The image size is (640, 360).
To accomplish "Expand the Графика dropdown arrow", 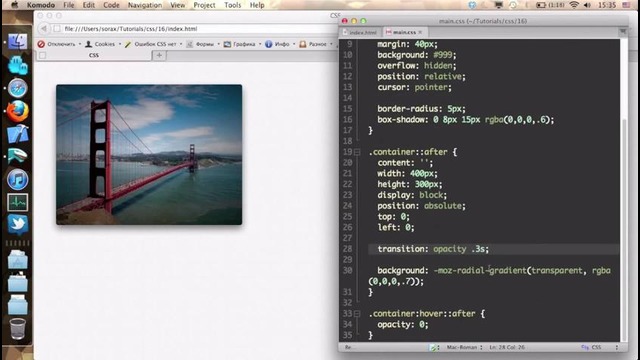I will [260, 44].
